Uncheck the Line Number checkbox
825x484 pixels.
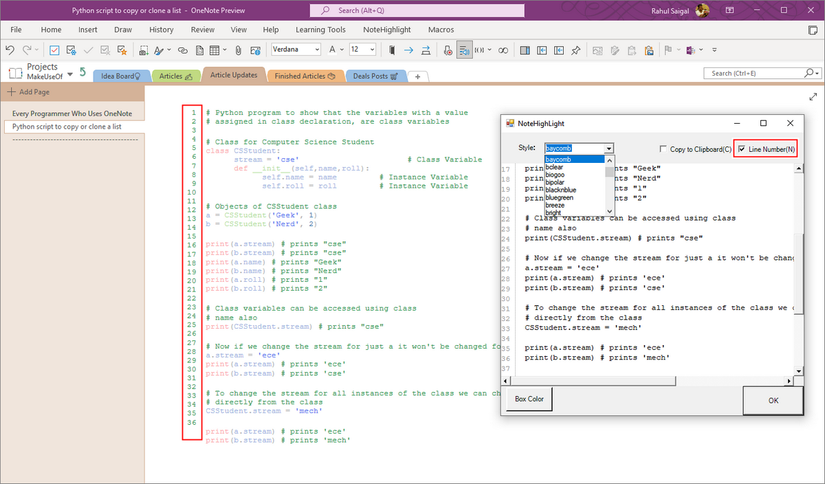(x=741, y=149)
